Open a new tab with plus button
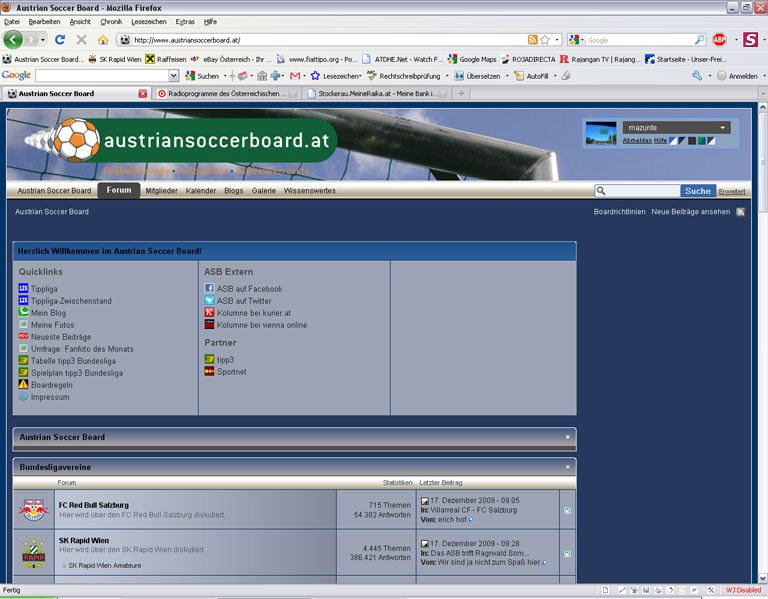This screenshot has height=599, width=768. click(461, 94)
